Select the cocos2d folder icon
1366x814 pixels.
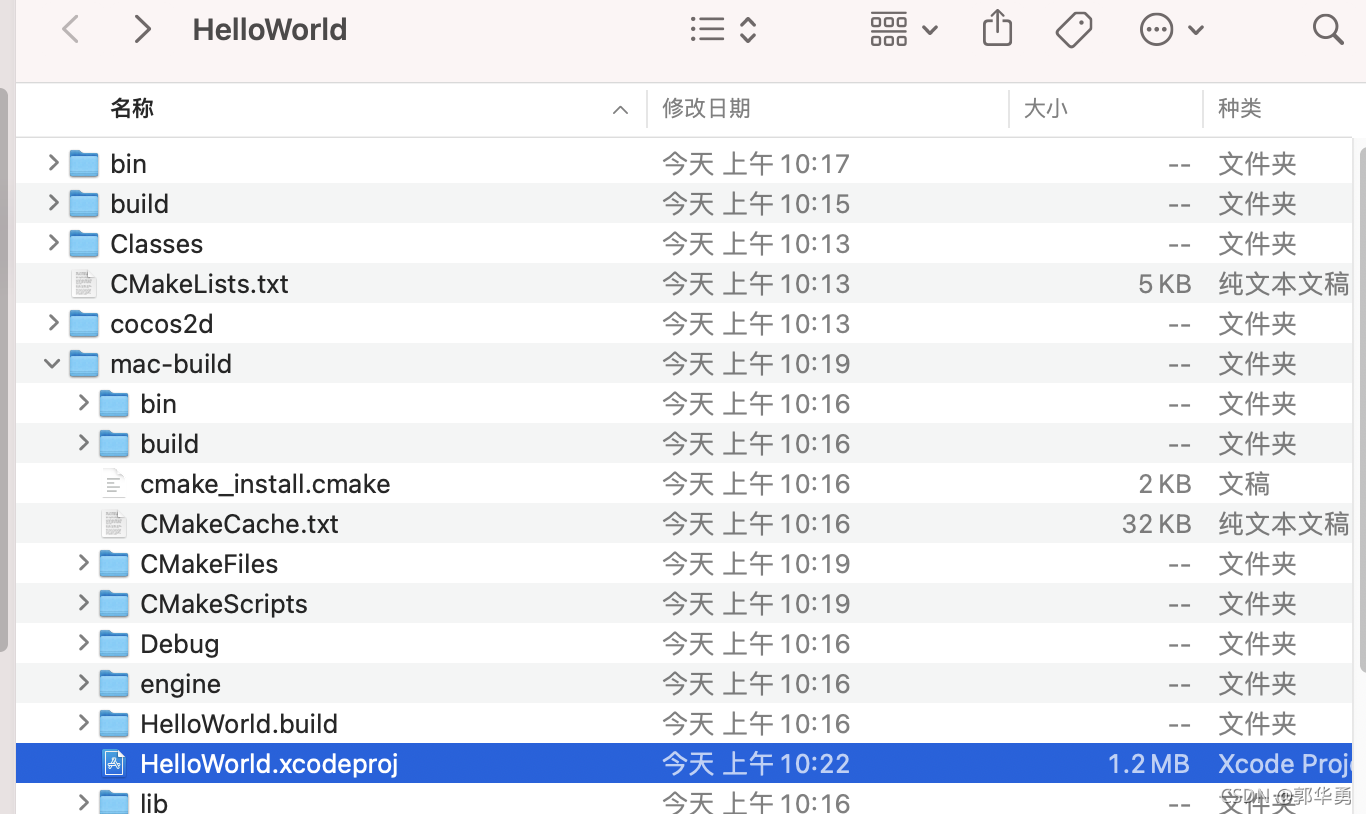click(84, 323)
